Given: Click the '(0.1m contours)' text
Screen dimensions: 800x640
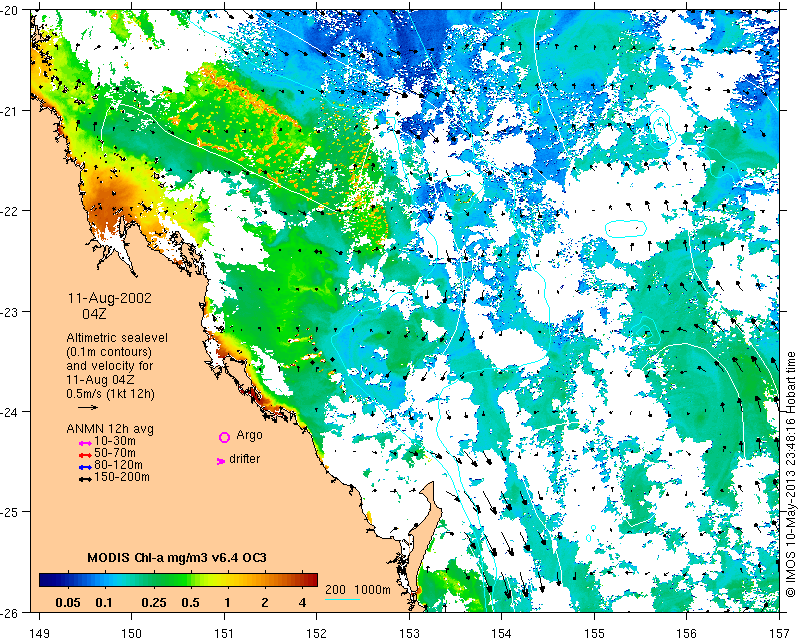Looking at the screenshot, I should [109, 352].
